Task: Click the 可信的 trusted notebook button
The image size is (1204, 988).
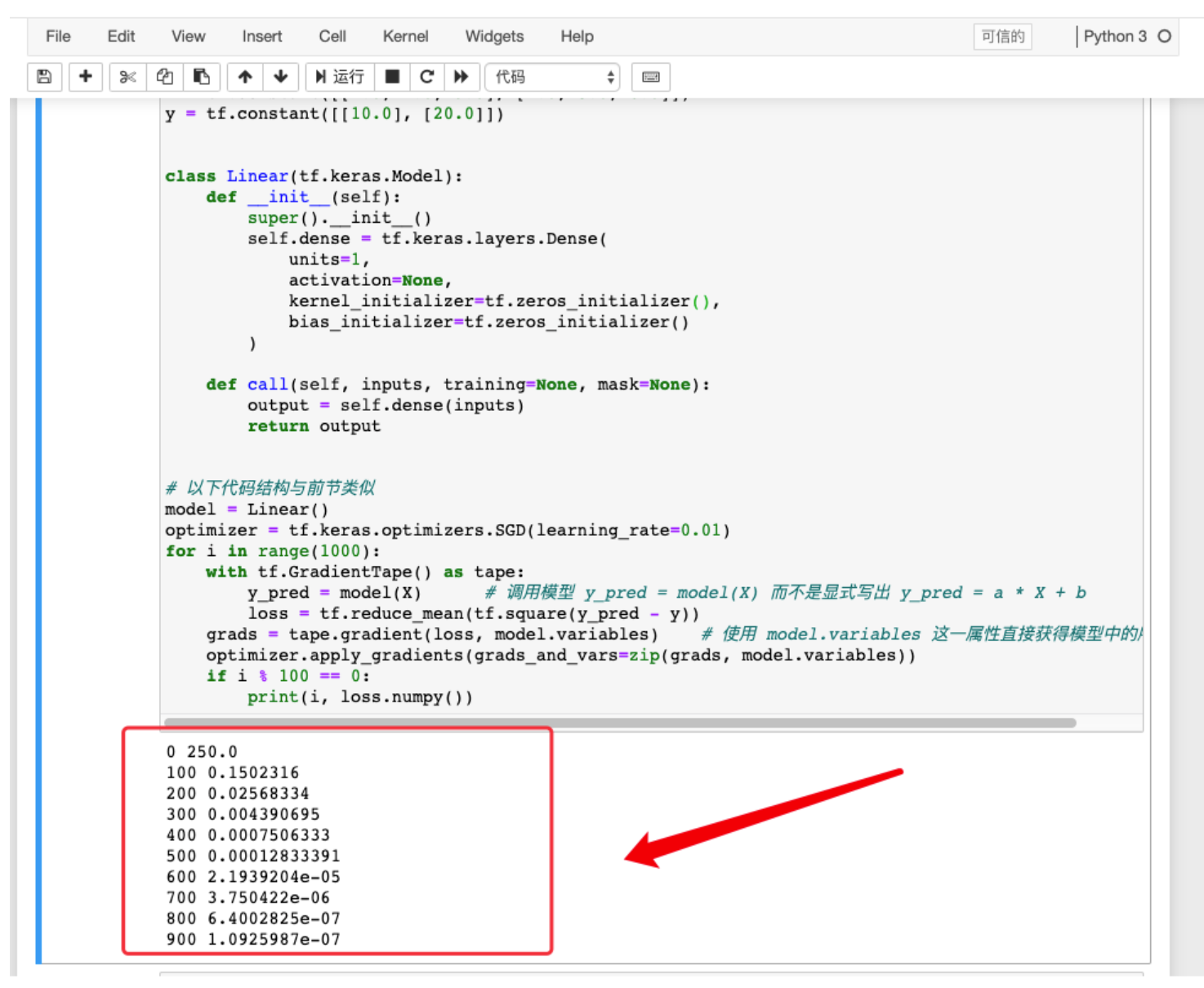Action: [x=1002, y=36]
